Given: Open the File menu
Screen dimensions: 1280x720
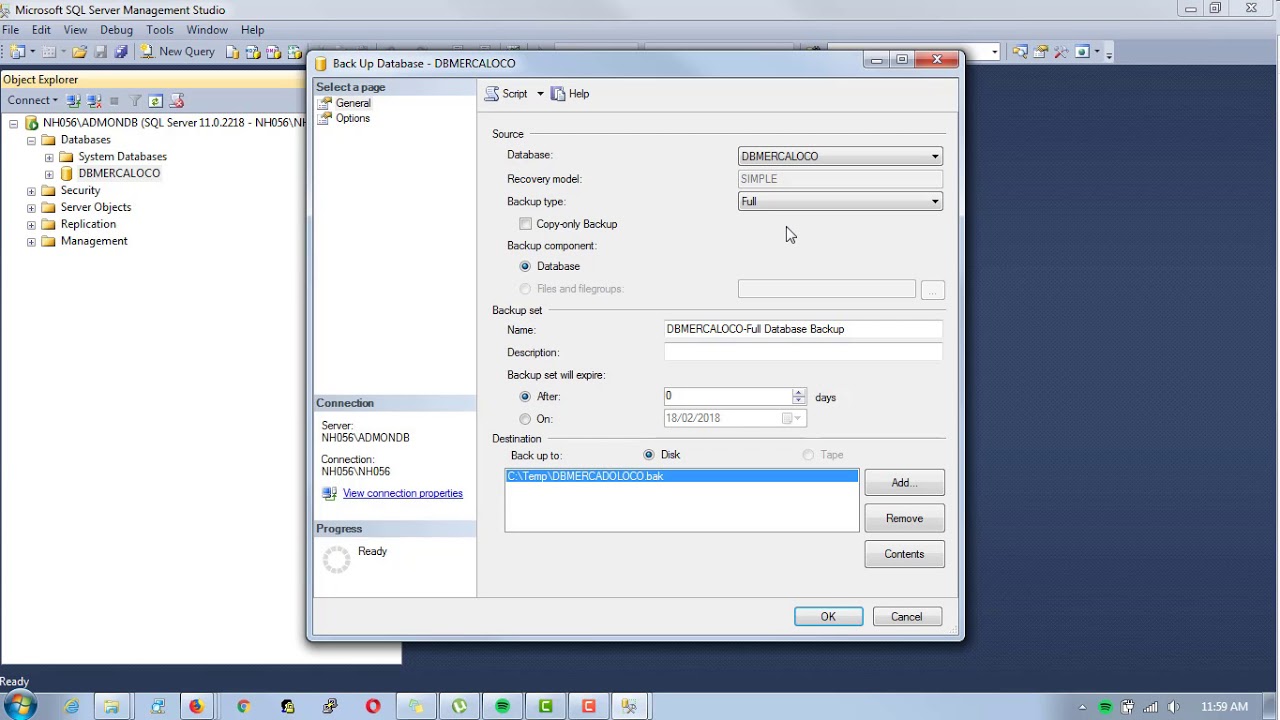Looking at the screenshot, I should point(10,30).
